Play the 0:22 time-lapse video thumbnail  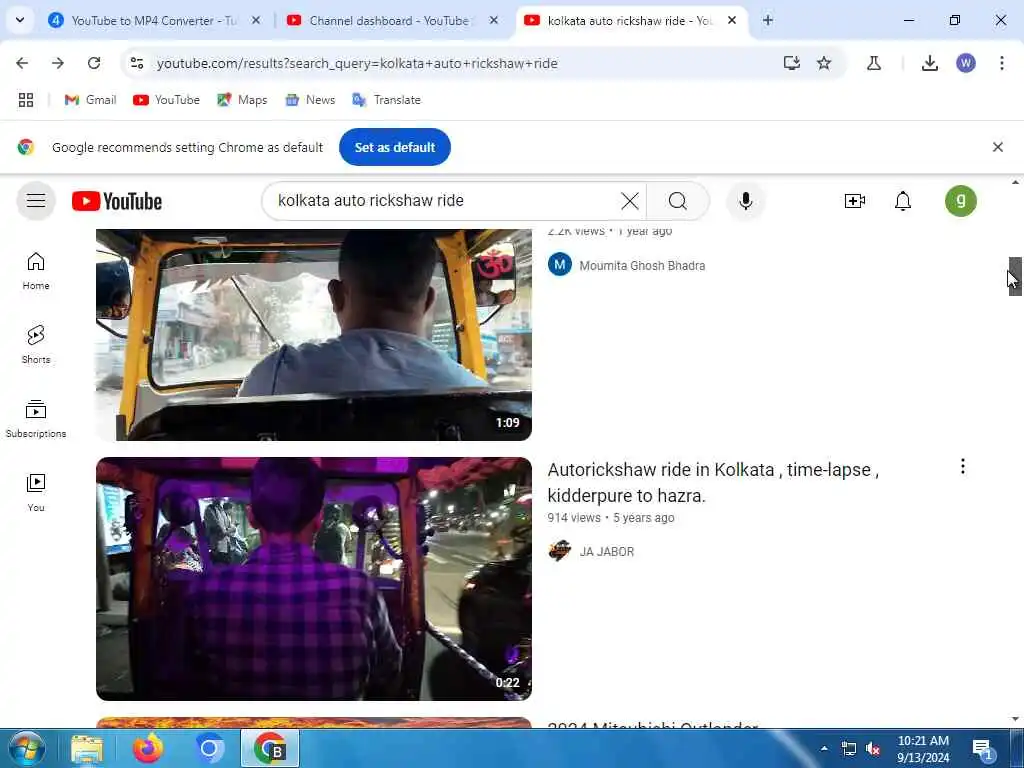313,579
